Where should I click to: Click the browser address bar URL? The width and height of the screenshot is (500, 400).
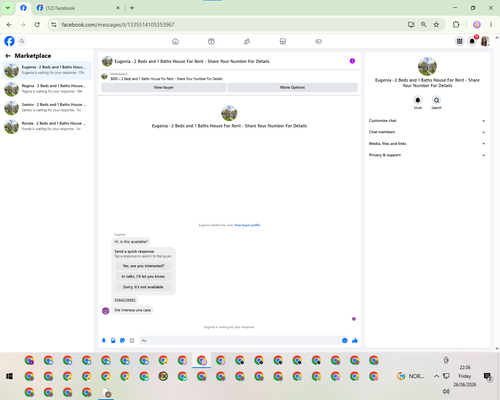pyautogui.click(x=118, y=25)
